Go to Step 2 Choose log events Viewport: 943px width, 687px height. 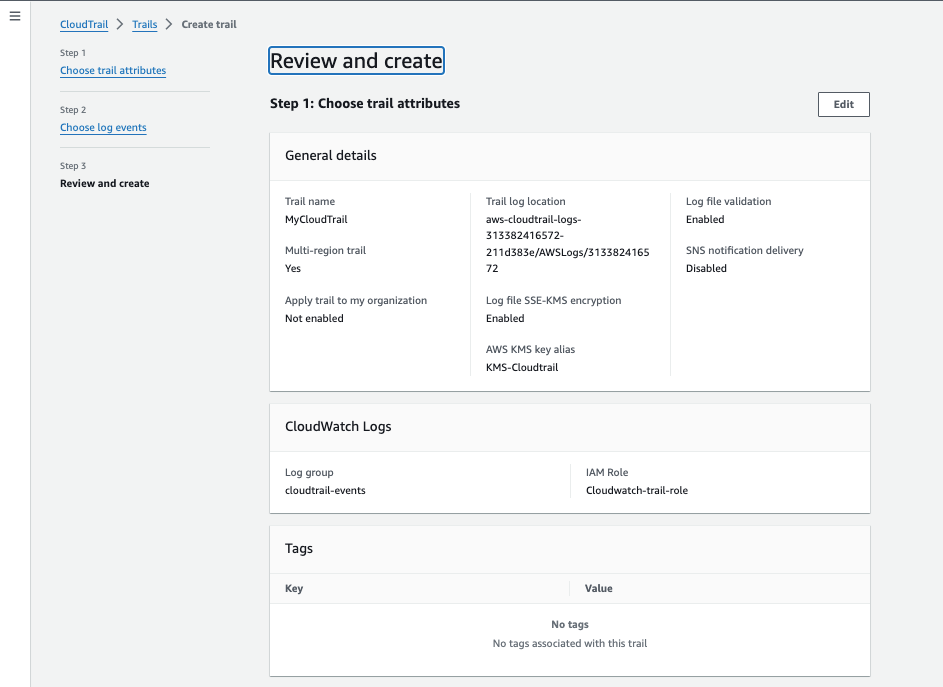tap(103, 127)
